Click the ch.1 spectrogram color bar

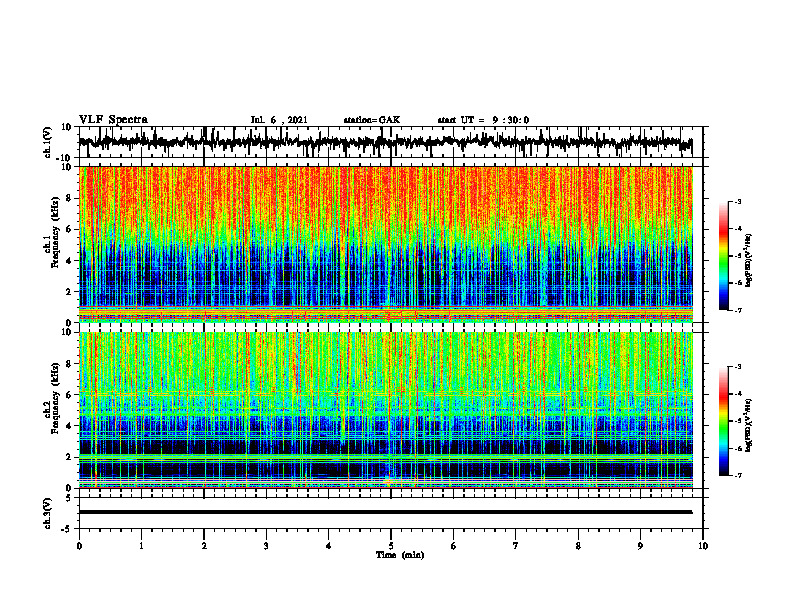tap(724, 256)
